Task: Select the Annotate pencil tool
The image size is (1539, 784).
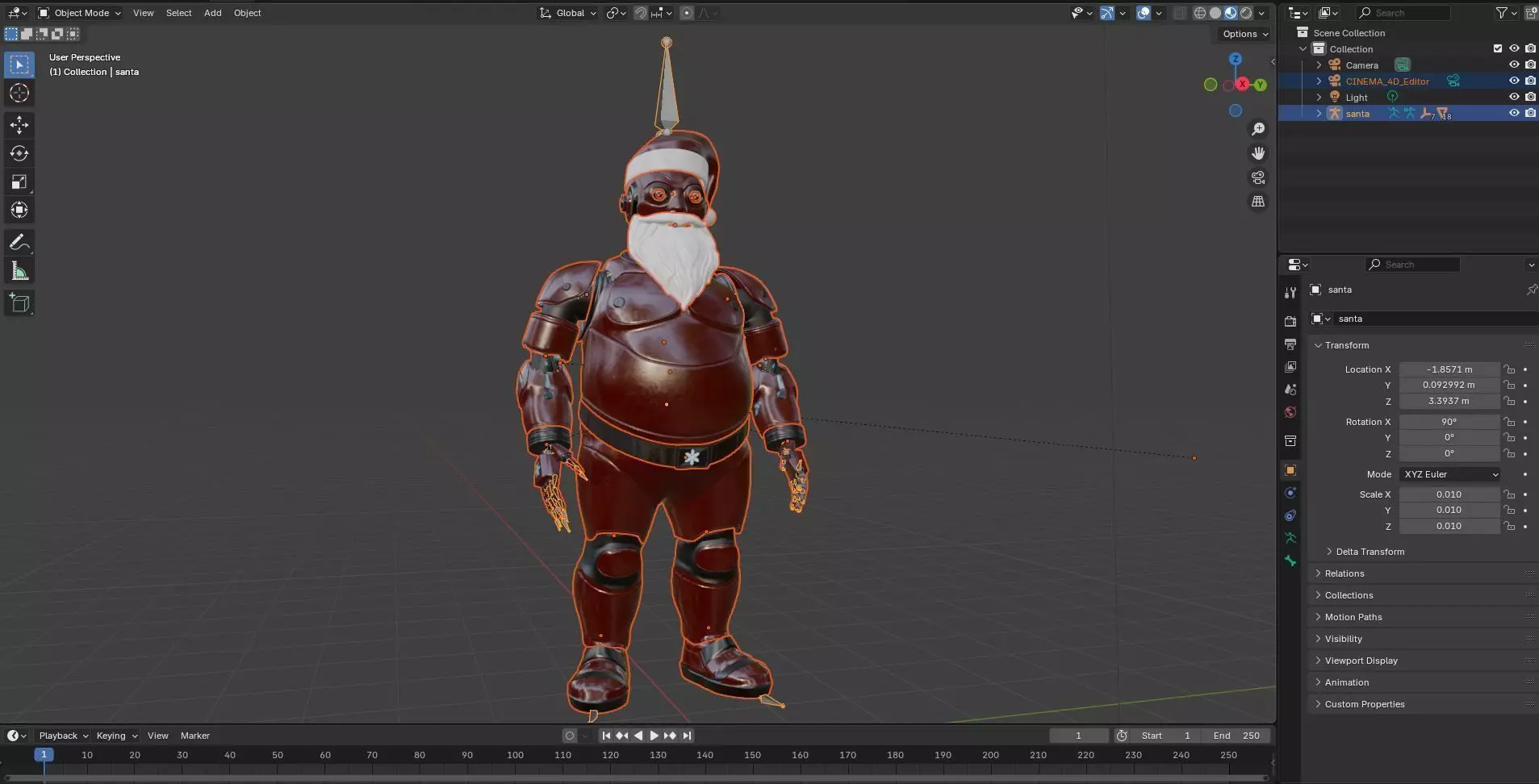Action: (19, 242)
